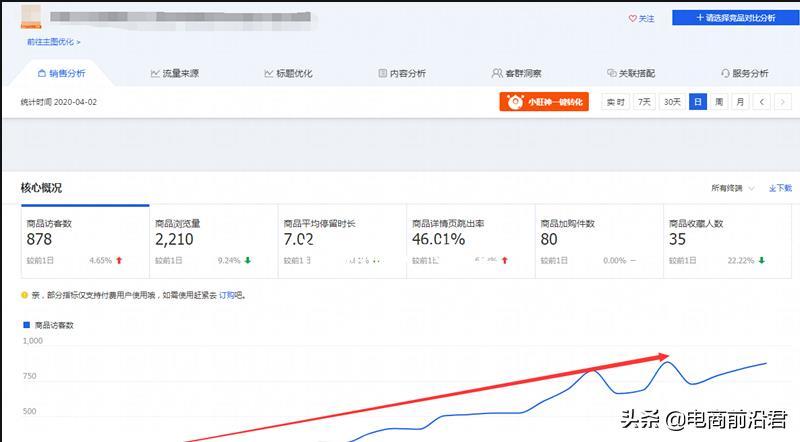
Task: Open the 客群洞察 tab
Action: pyautogui.click(x=516, y=73)
